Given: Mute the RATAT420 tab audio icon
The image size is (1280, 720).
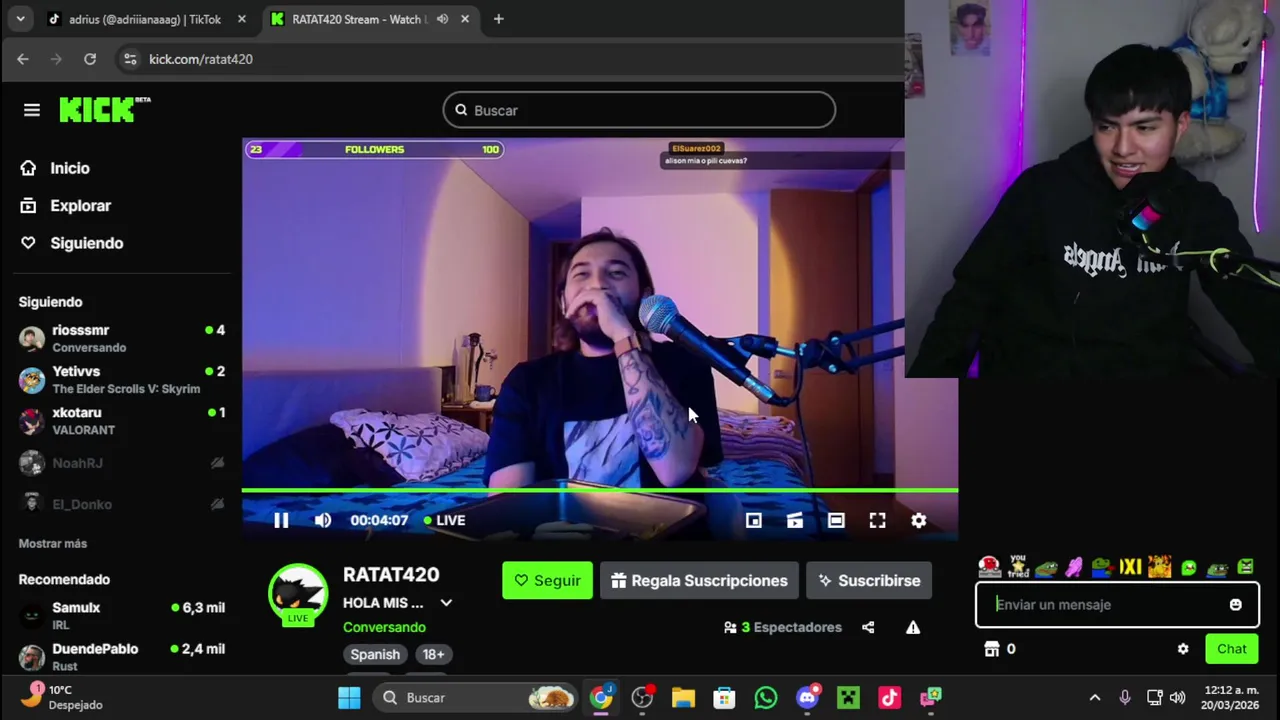Looking at the screenshot, I should [442, 19].
